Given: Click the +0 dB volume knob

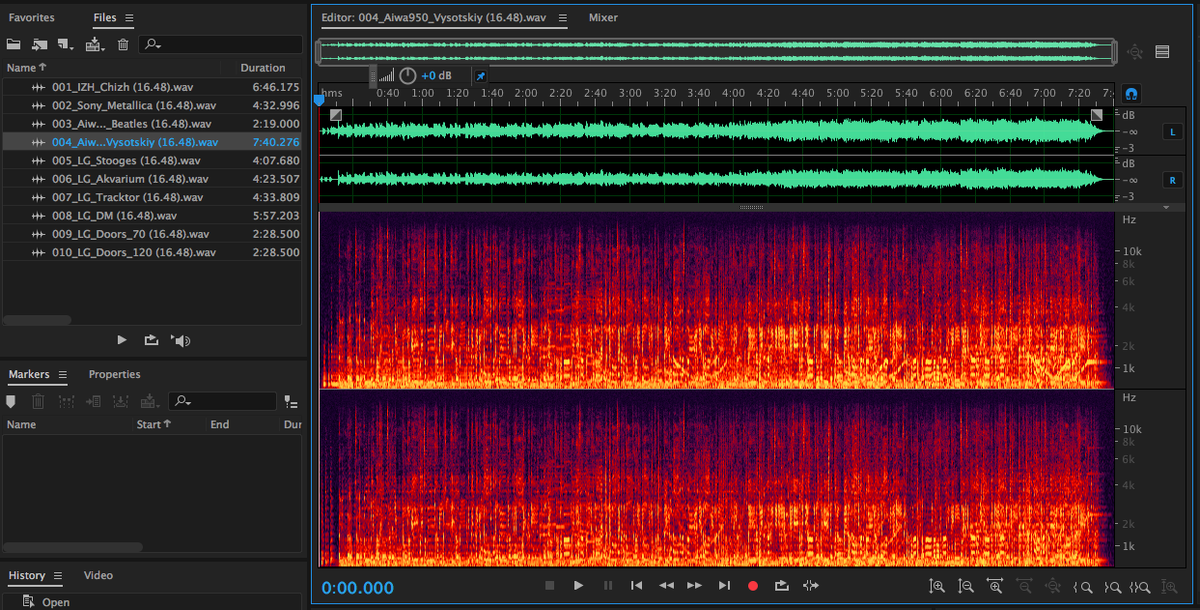Looking at the screenshot, I should coord(408,76).
